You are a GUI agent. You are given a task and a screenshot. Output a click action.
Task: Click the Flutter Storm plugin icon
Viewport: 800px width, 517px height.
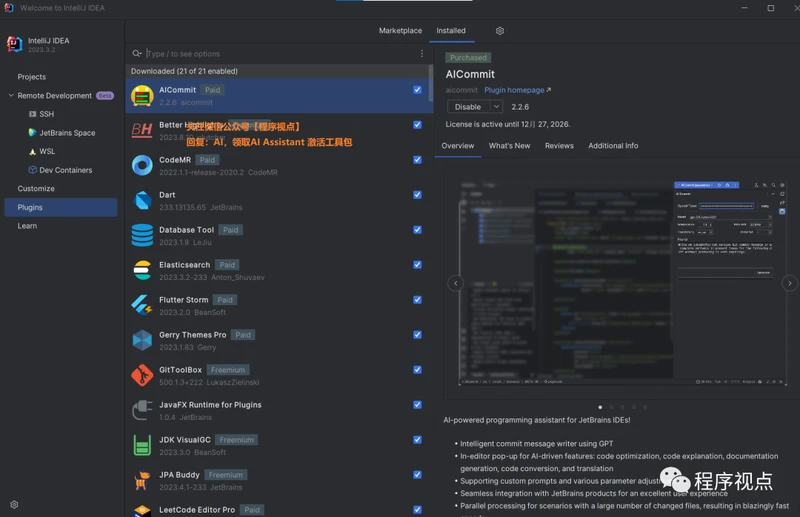tap(142, 305)
